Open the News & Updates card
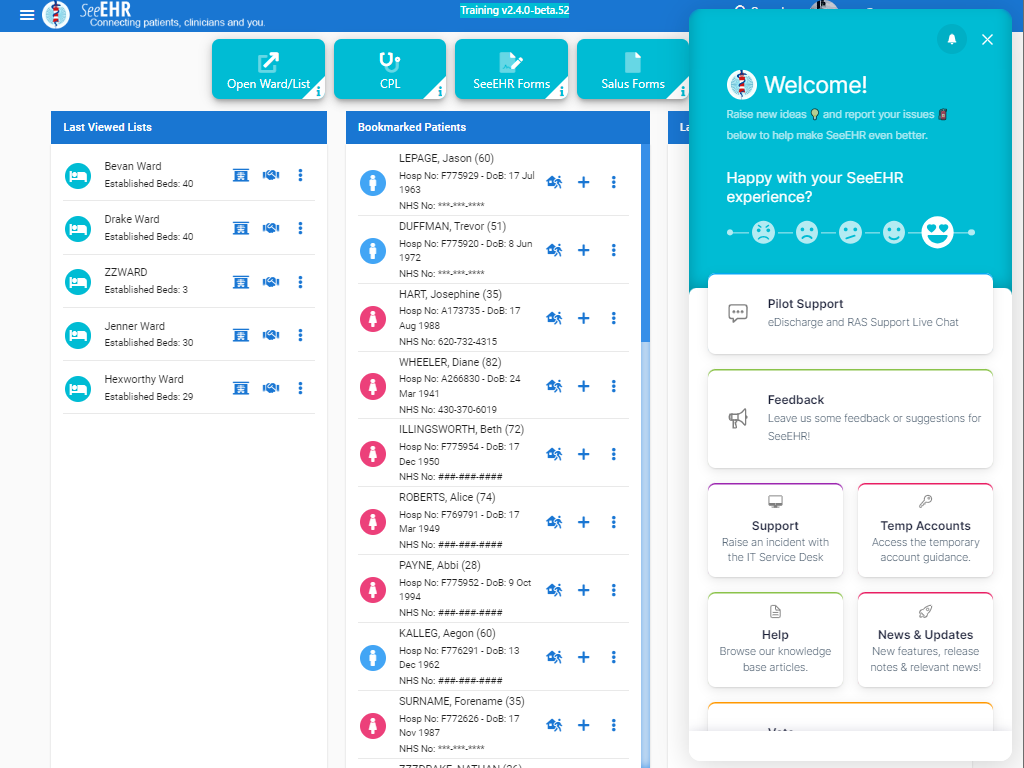The height and width of the screenshot is (768, 1024). tap(925, 640)
